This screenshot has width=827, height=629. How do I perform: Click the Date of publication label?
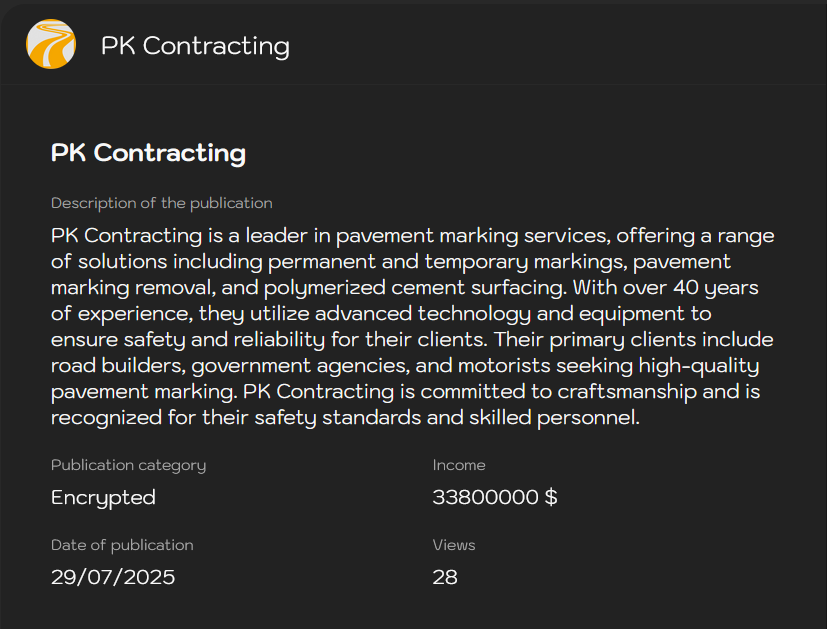[x=122, y=545]
